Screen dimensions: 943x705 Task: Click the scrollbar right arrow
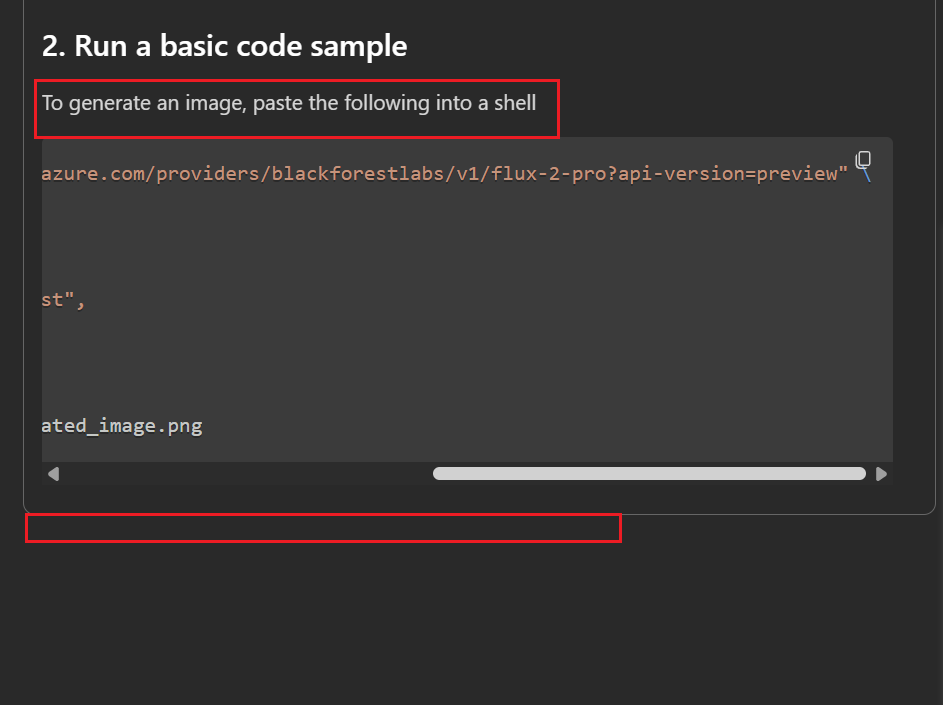pos(881,474)
